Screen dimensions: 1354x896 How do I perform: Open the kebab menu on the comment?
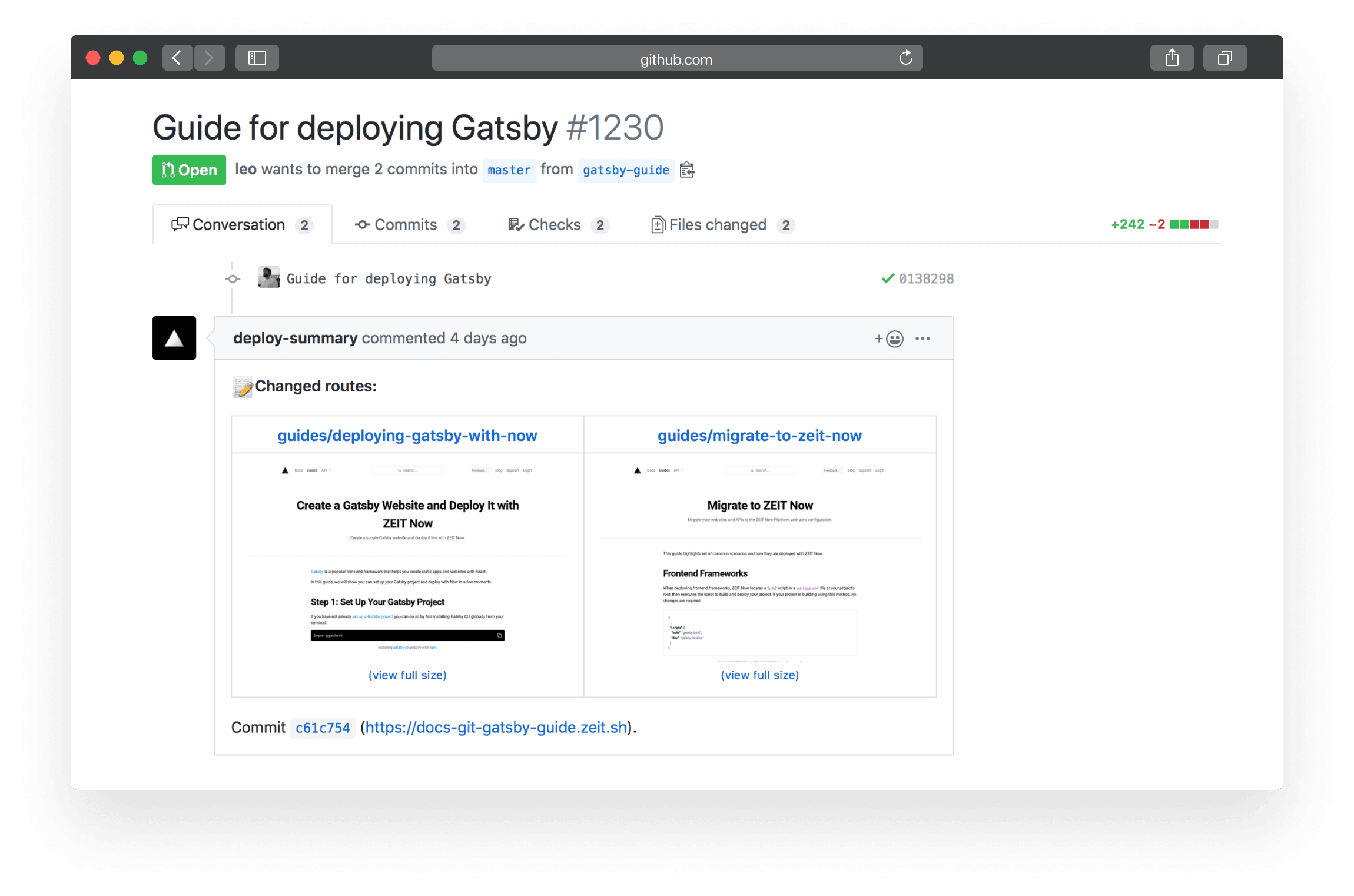[x=922, y=339]
